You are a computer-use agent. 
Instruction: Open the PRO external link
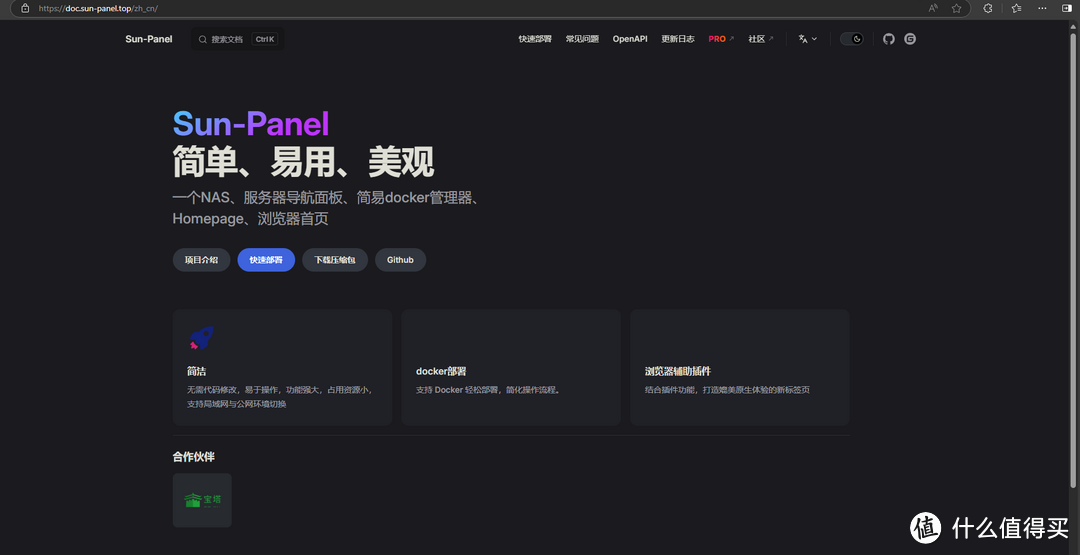[x=721, y=39]
